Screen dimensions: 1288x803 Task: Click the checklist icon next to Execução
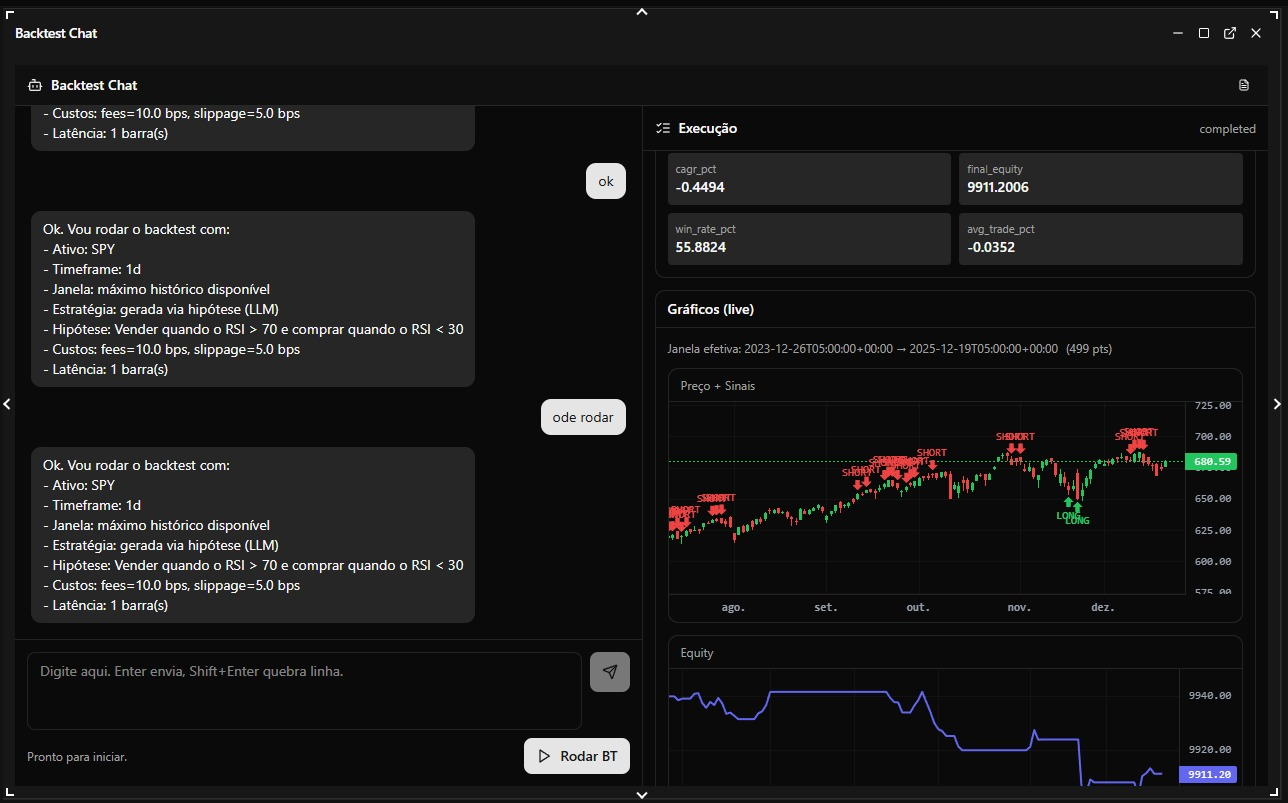[663, 128]
